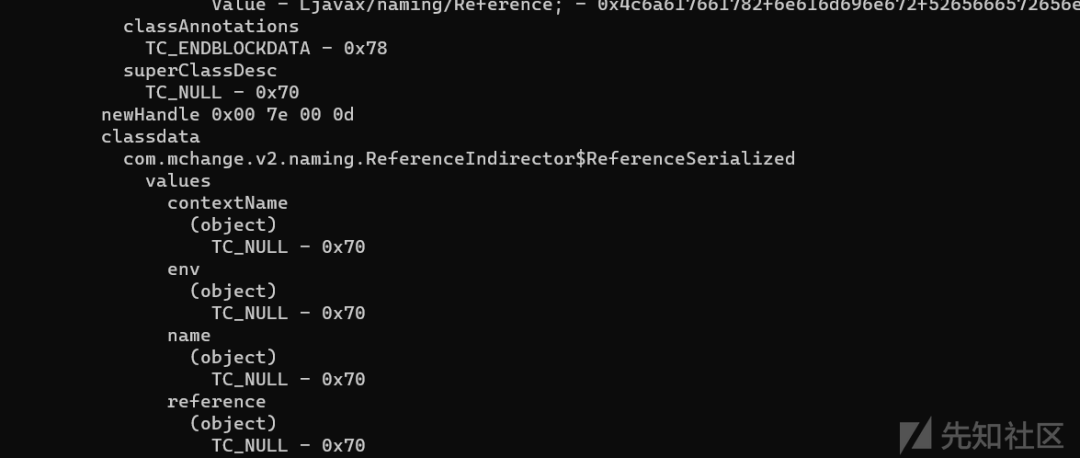Click (object) under contextName
The width and height of the screenshot is (1080, 458).
[233, 225]
